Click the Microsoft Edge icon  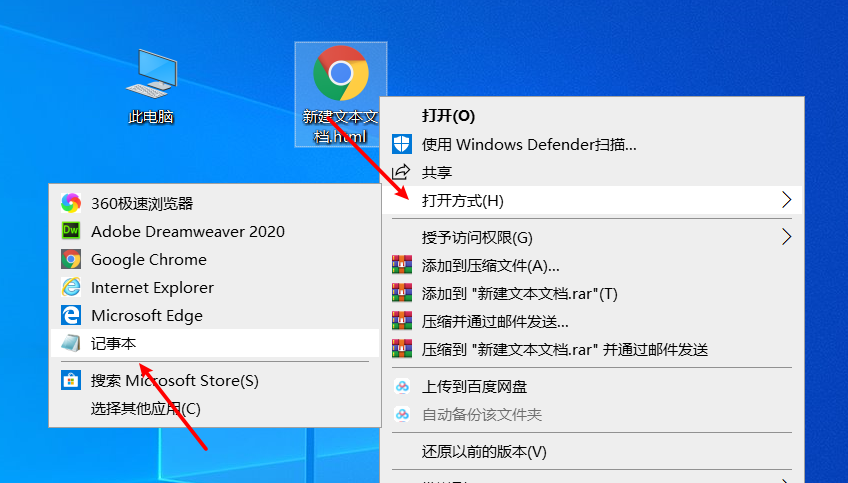coord(71,315)
